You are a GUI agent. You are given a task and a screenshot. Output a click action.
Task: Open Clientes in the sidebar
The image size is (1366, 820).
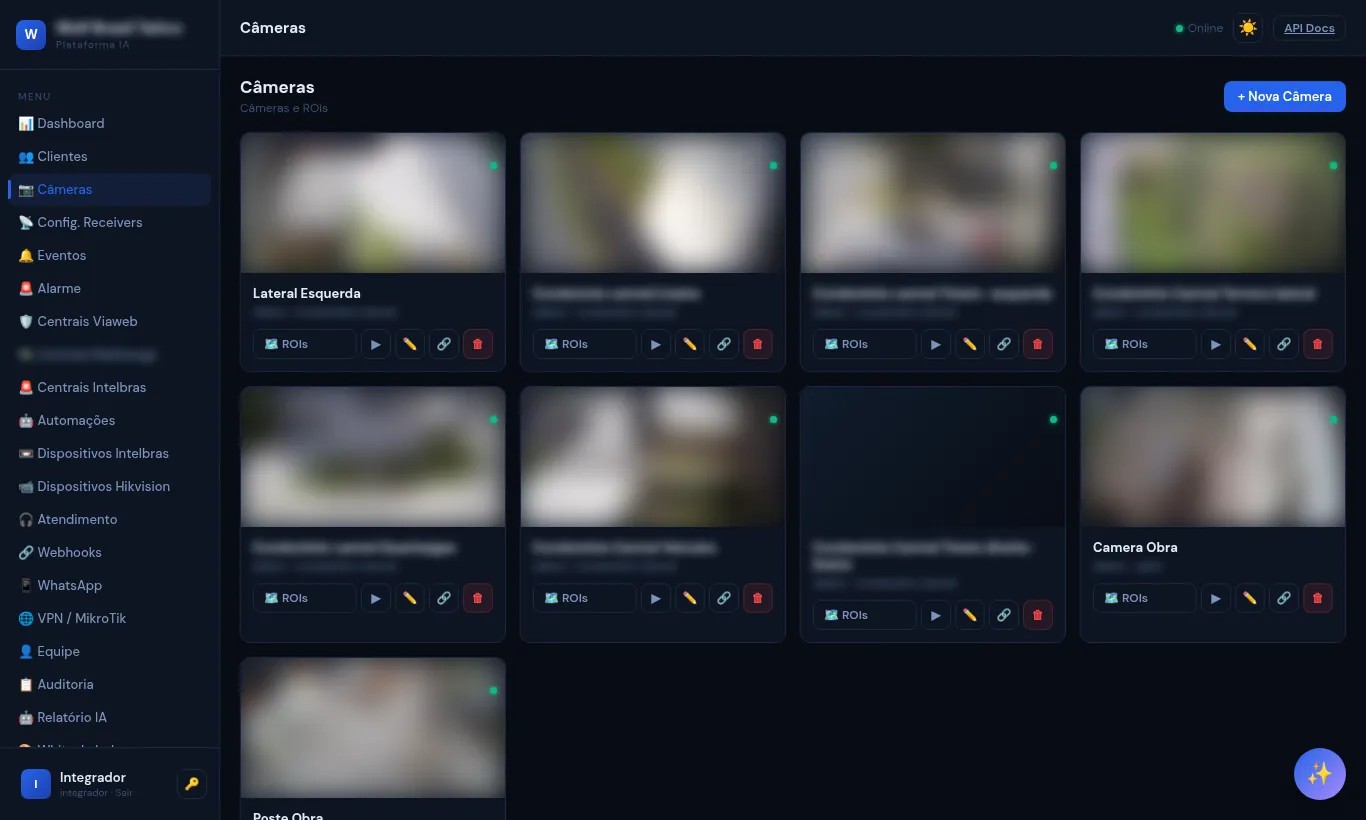(109, 156)
